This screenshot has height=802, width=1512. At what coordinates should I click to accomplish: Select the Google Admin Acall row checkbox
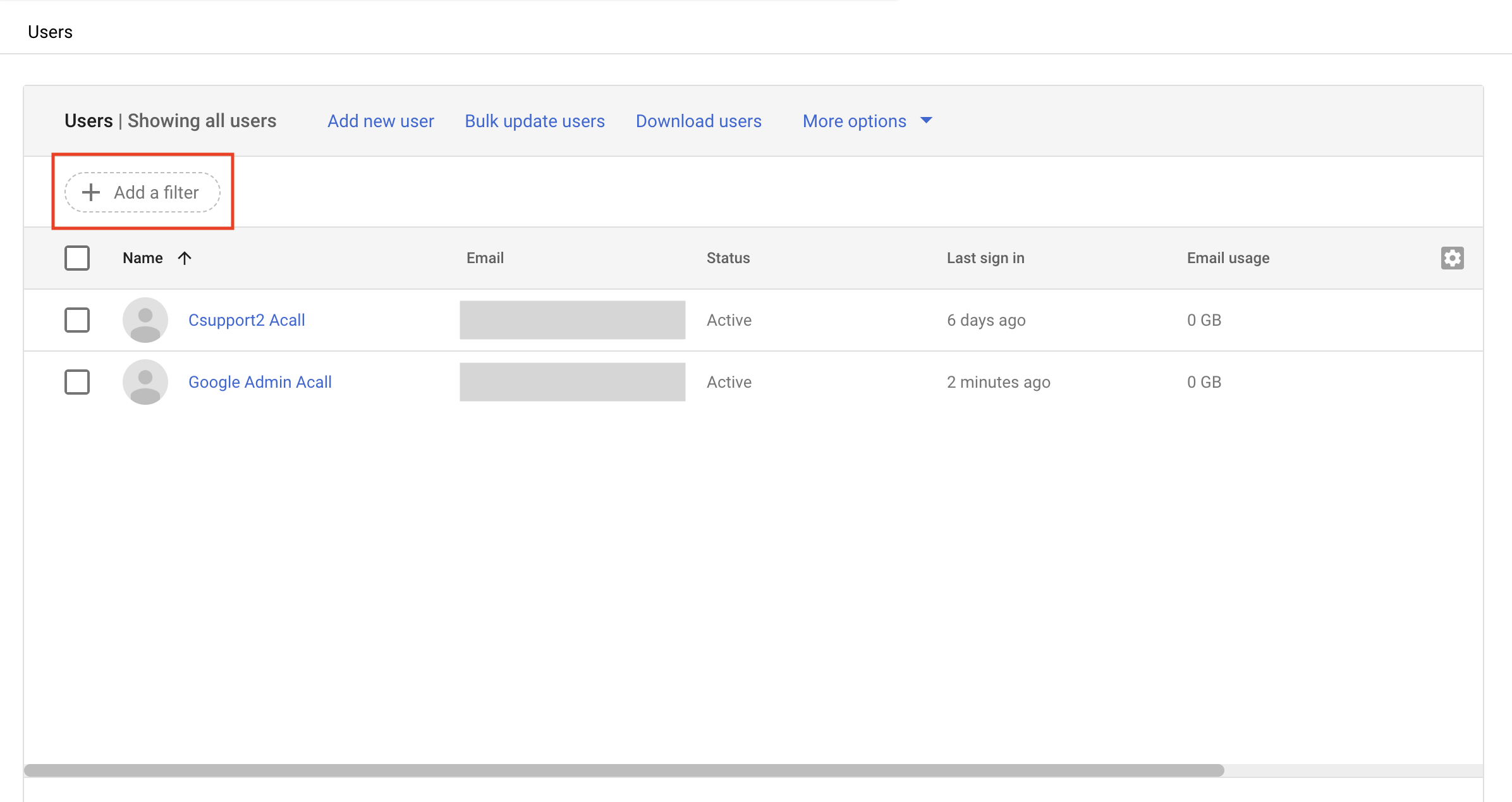point(77,382)
